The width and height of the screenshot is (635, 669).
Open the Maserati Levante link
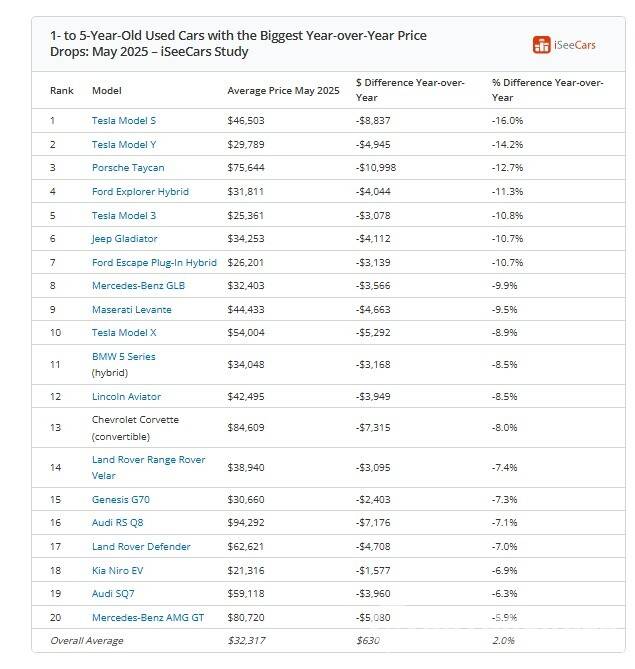[x=133, y=310]
